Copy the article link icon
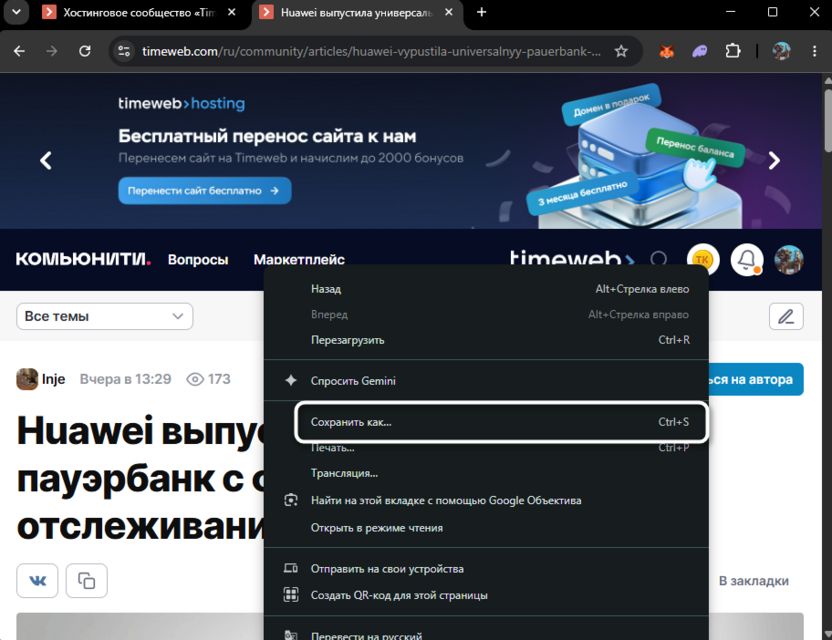 click(x=86, y=581)
